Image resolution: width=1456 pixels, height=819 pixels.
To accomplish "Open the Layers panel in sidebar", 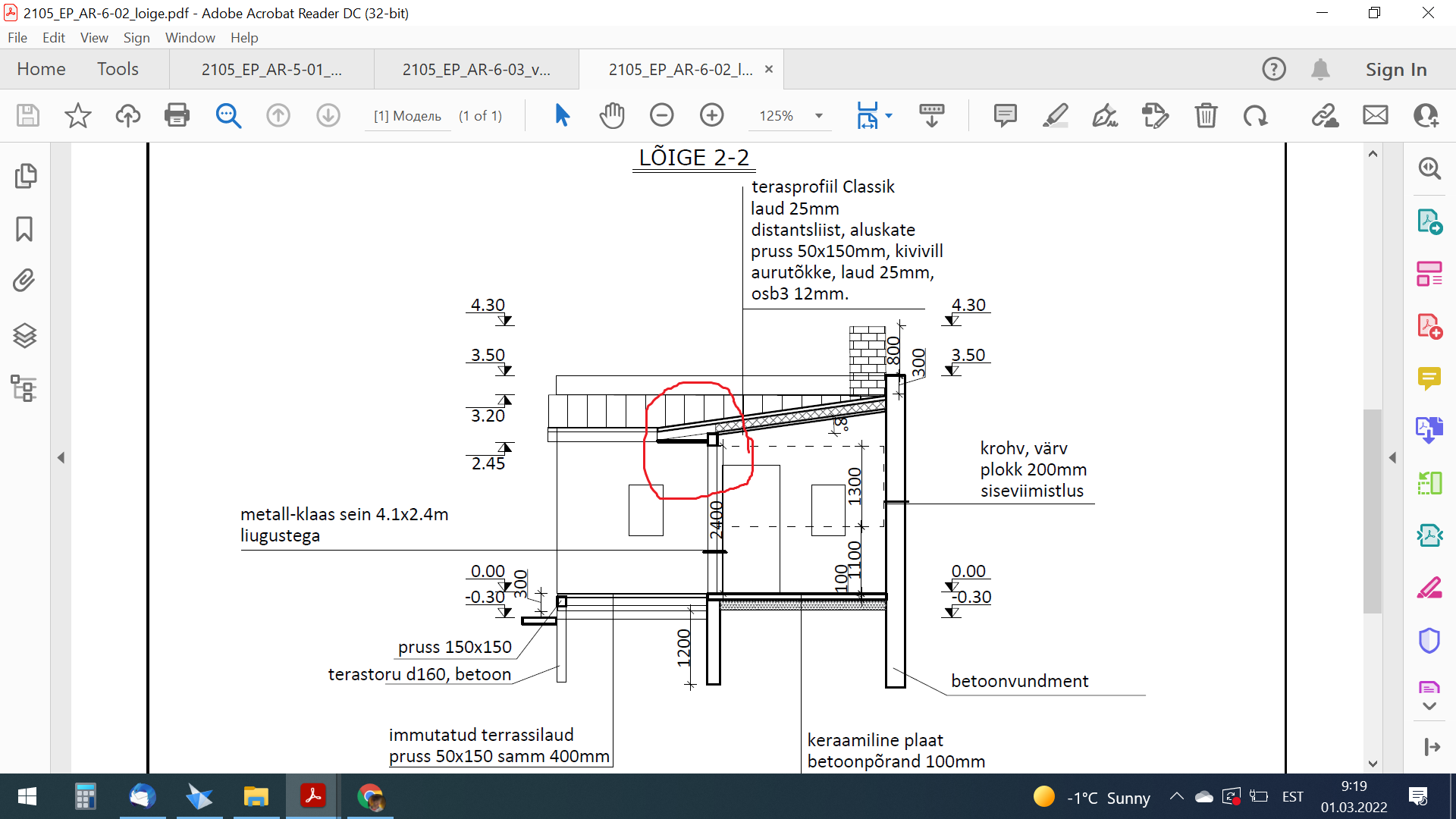I will (x=24, y=334).
